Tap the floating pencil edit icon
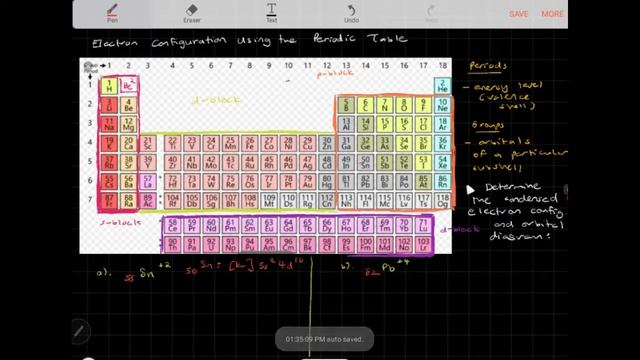The width and height of the screenshot is (640, 360). click(79, 331)
